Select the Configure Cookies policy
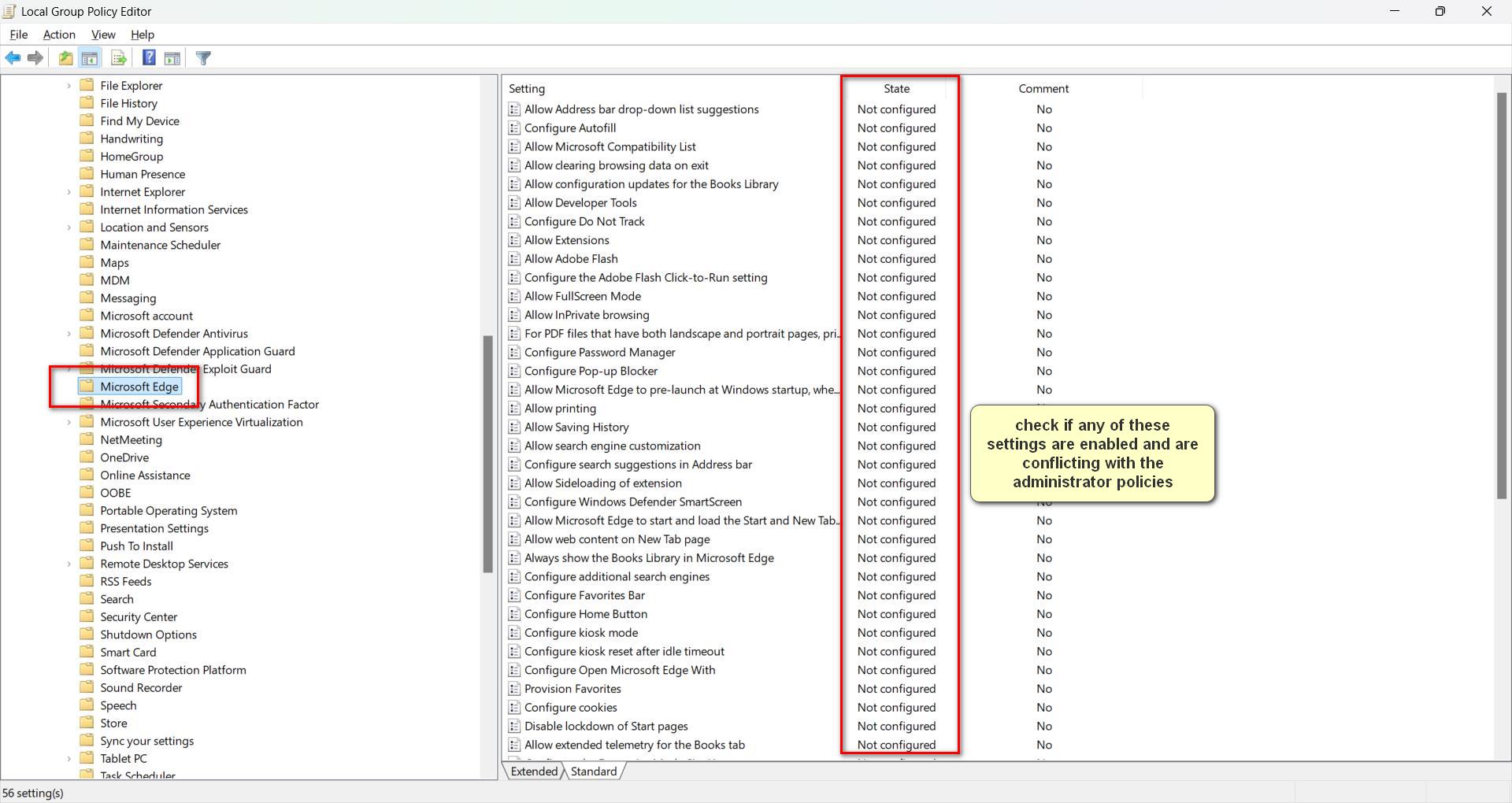Image resolution: width=1512 pixels, height=803 pixels. pyautogui.click(x=570, y=707)
